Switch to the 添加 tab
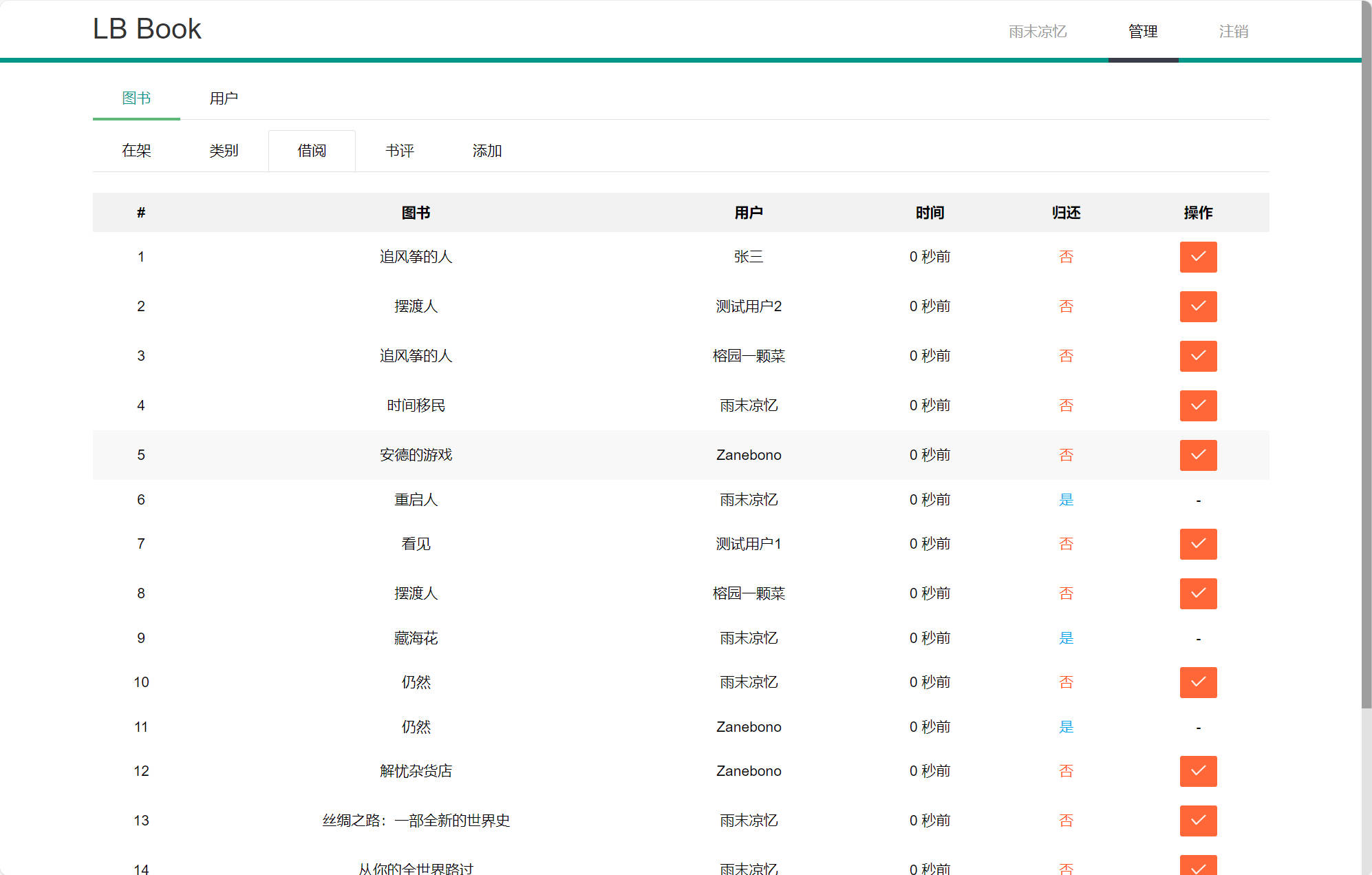 486,150
